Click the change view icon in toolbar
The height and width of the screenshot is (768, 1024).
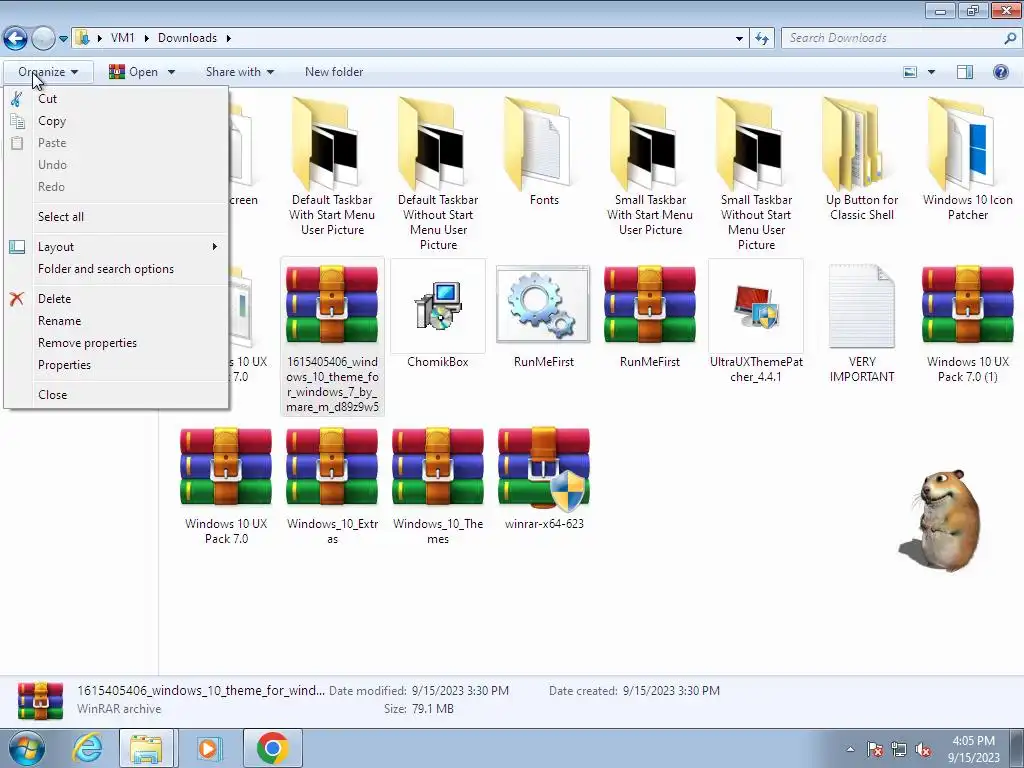click(x=910, y=72)
